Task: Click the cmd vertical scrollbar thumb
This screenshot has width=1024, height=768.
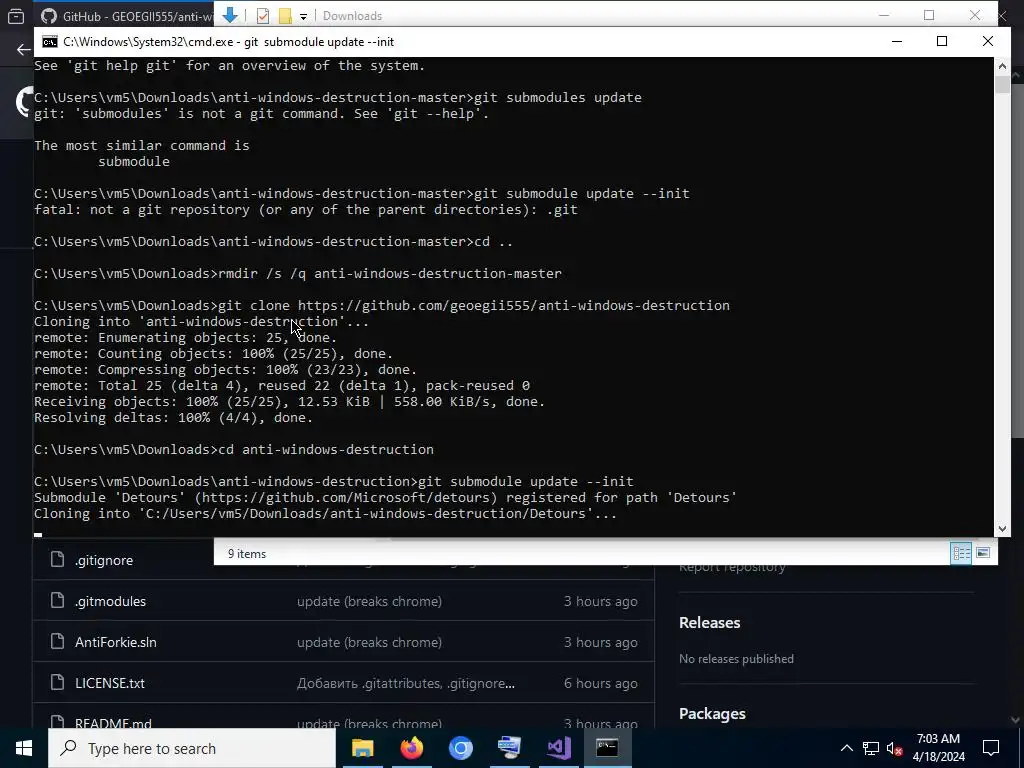Action: click(x=1002, y=85)
